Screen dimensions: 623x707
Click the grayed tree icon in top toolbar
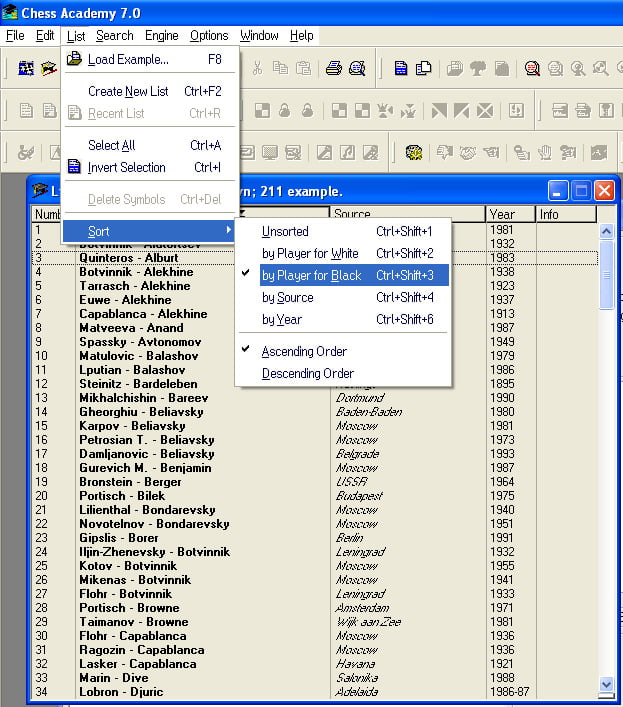pos(478,68)
